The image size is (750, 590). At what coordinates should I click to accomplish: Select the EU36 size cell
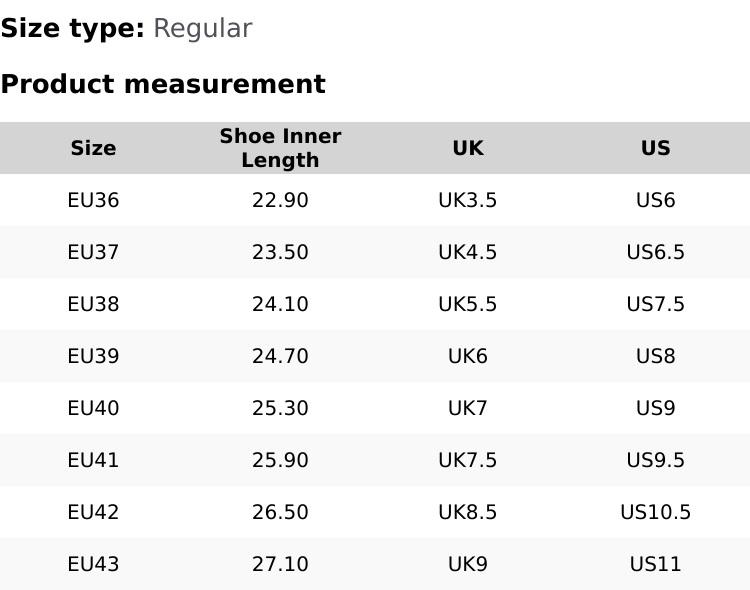click(x=93, y=200)
